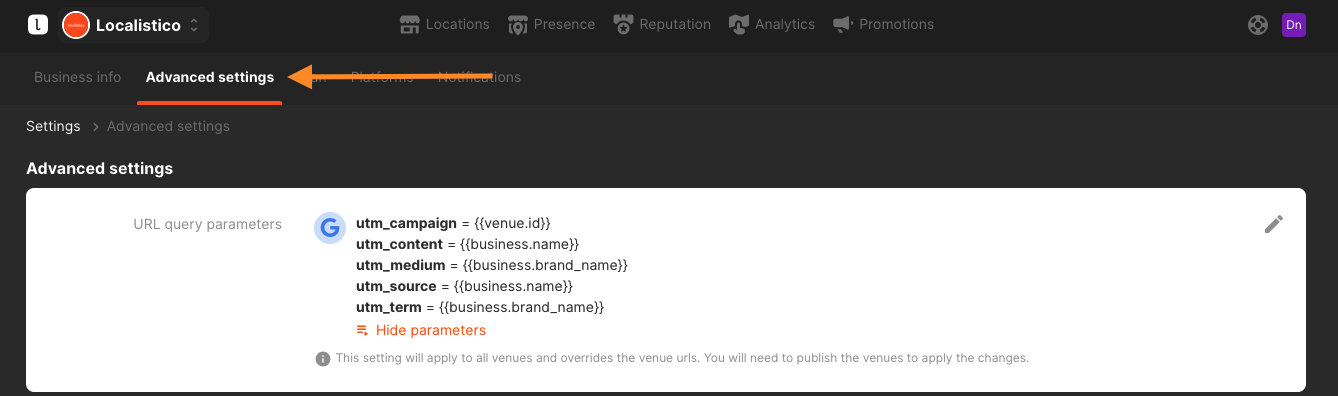Viewport: 1338px width, 396px height.
Task: Collapse list with Hide parameters
Action: point(421,330)
